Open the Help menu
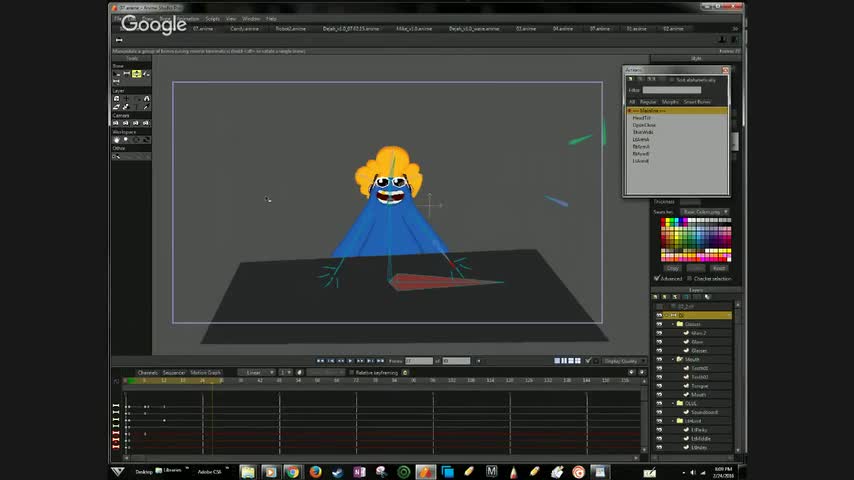 click(x=271, y=19)
